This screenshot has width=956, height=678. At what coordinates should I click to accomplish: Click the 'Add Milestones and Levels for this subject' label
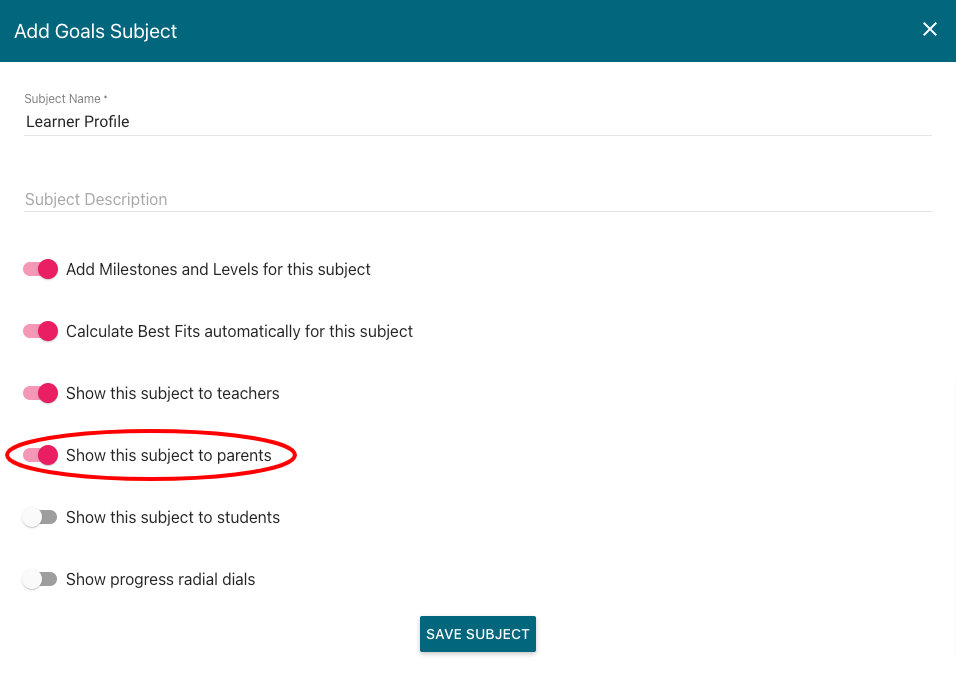tap(218, 269)
